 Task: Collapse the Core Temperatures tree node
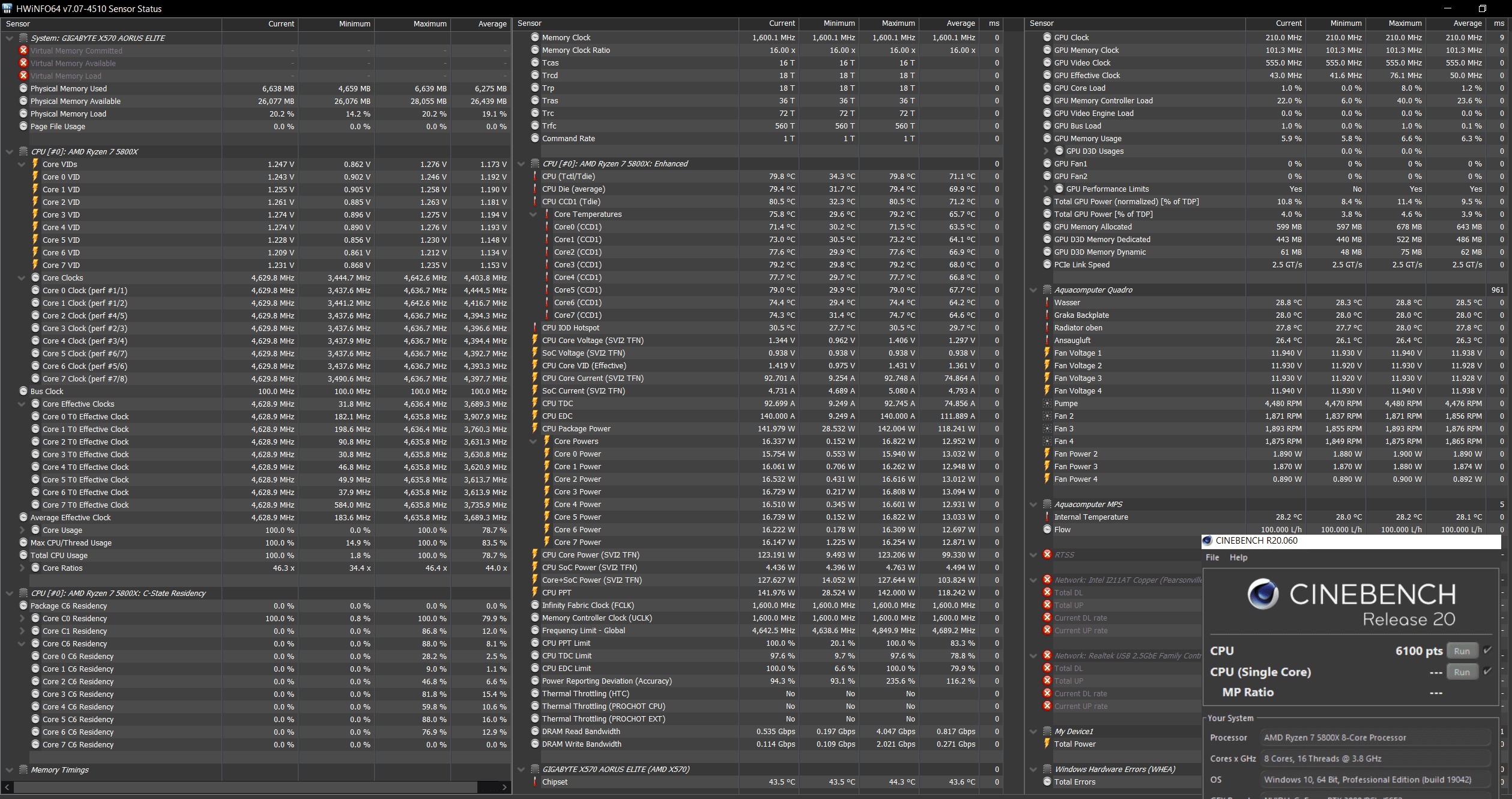533,214
